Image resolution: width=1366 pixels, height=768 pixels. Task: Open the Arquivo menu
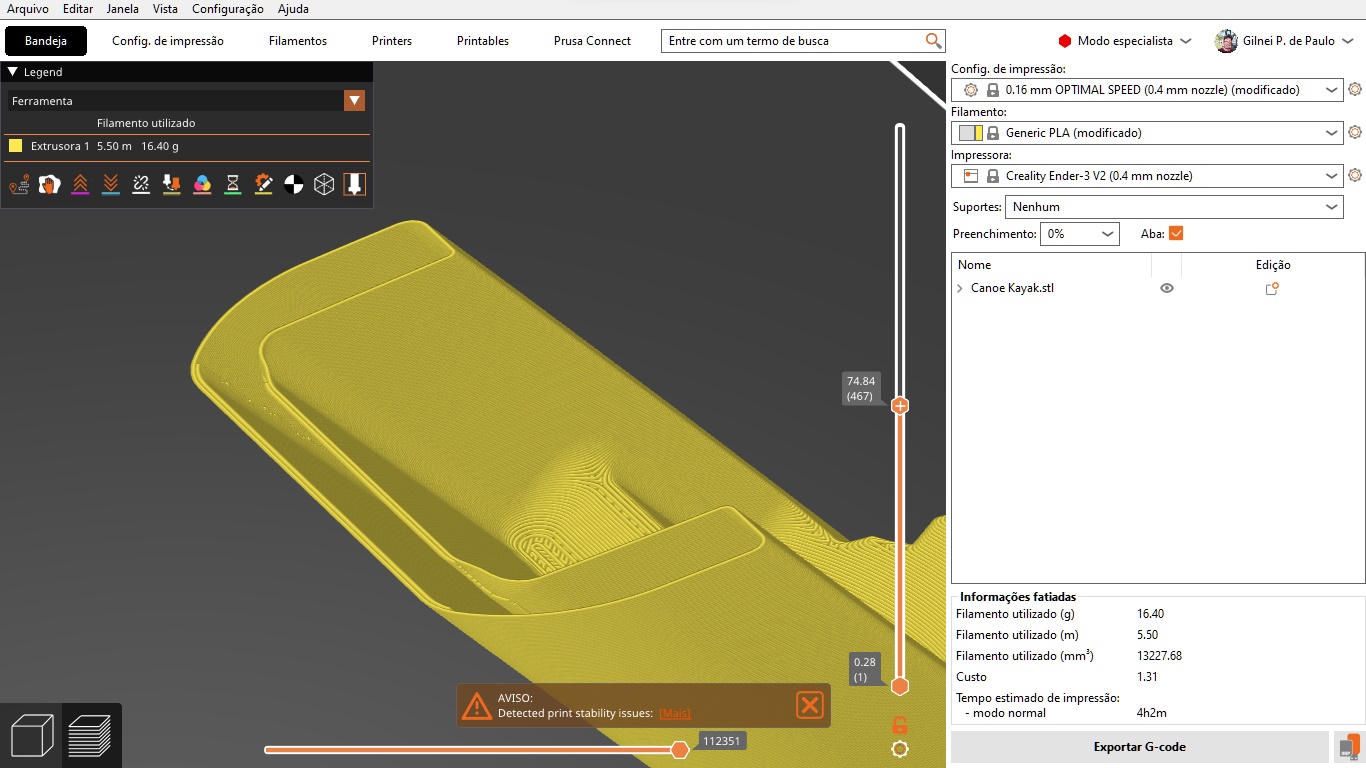[28, 9]
